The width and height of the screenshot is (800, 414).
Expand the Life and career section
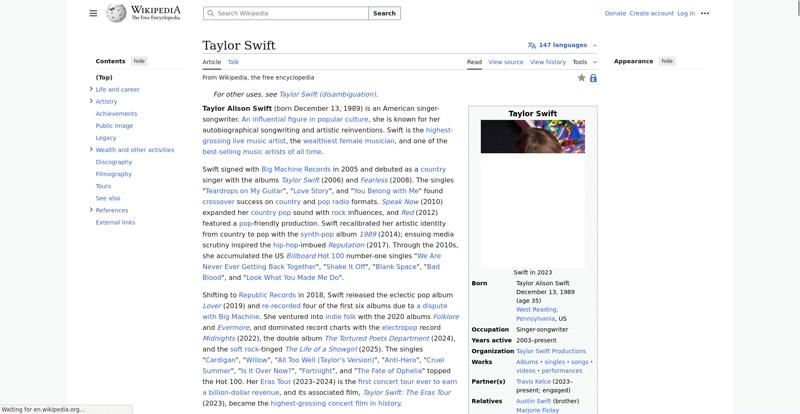pyautogui.click(x=91, y=89)
